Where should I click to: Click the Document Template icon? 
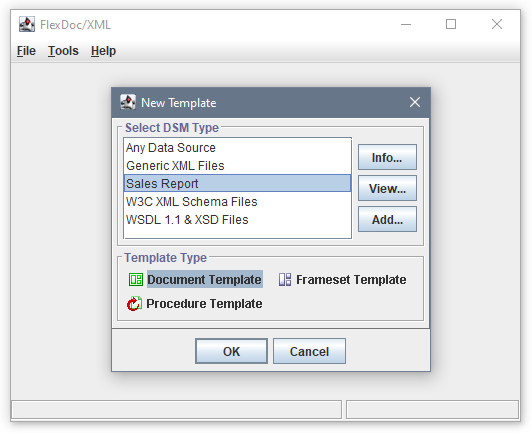pyautogui.click(x=136, y=280)
